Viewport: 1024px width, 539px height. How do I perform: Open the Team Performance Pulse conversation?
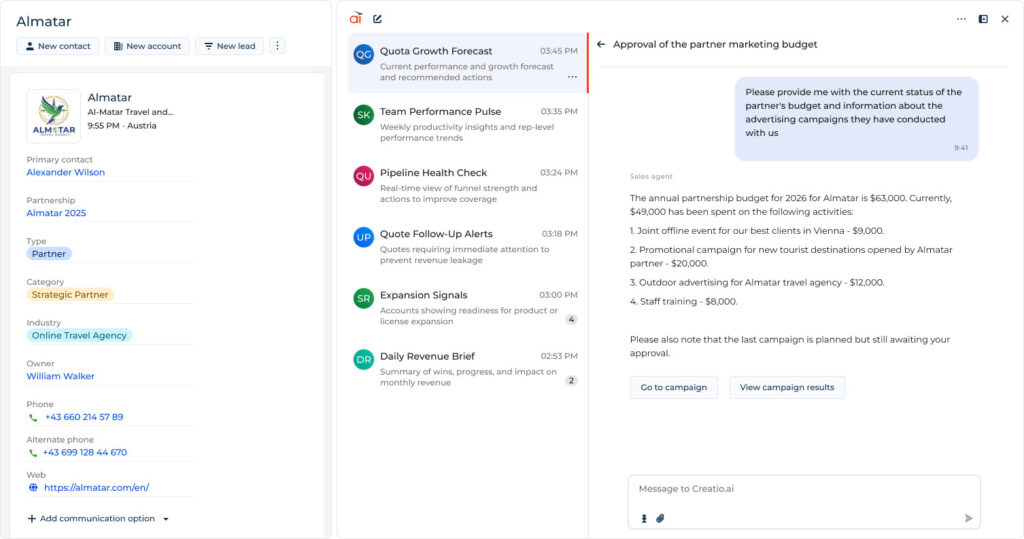click(468, 124)
